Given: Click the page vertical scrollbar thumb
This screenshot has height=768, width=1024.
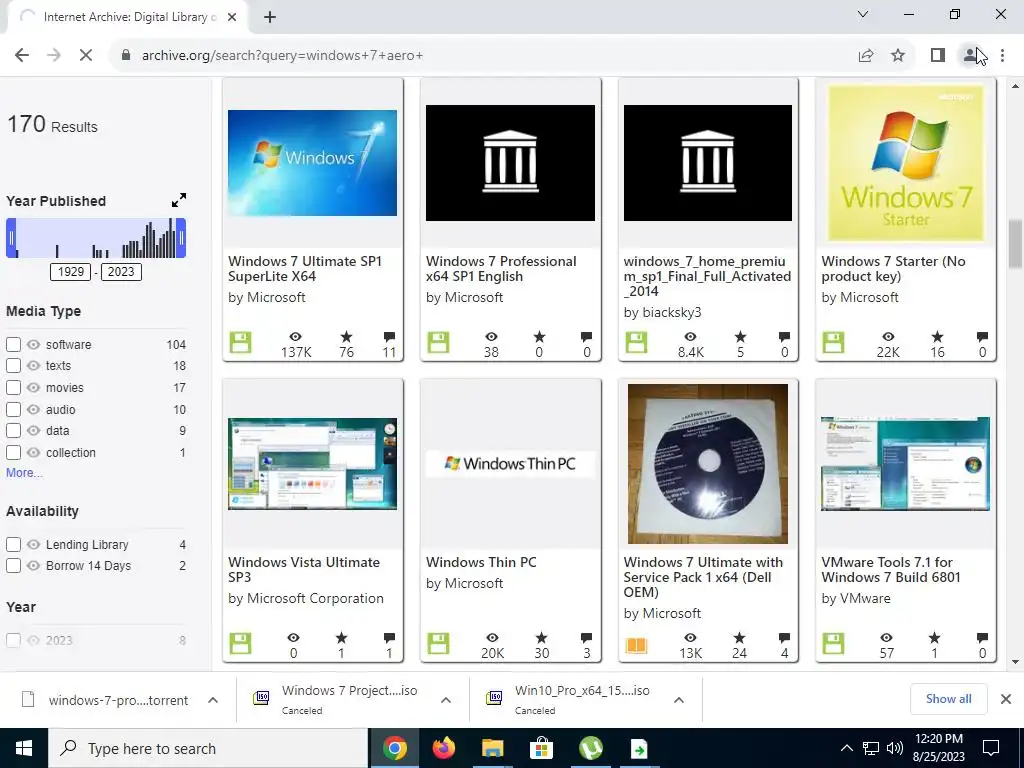Looking at the screenshot, I should [x=1015, y=244].
